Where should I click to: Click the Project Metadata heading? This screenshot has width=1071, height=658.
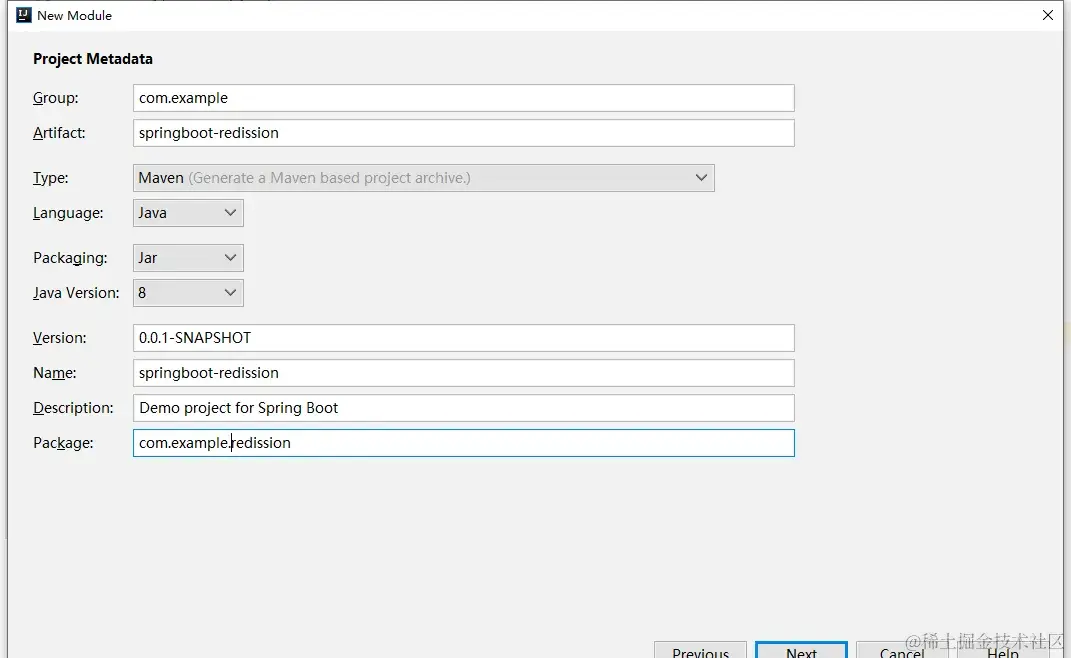(x=93, y=59)
